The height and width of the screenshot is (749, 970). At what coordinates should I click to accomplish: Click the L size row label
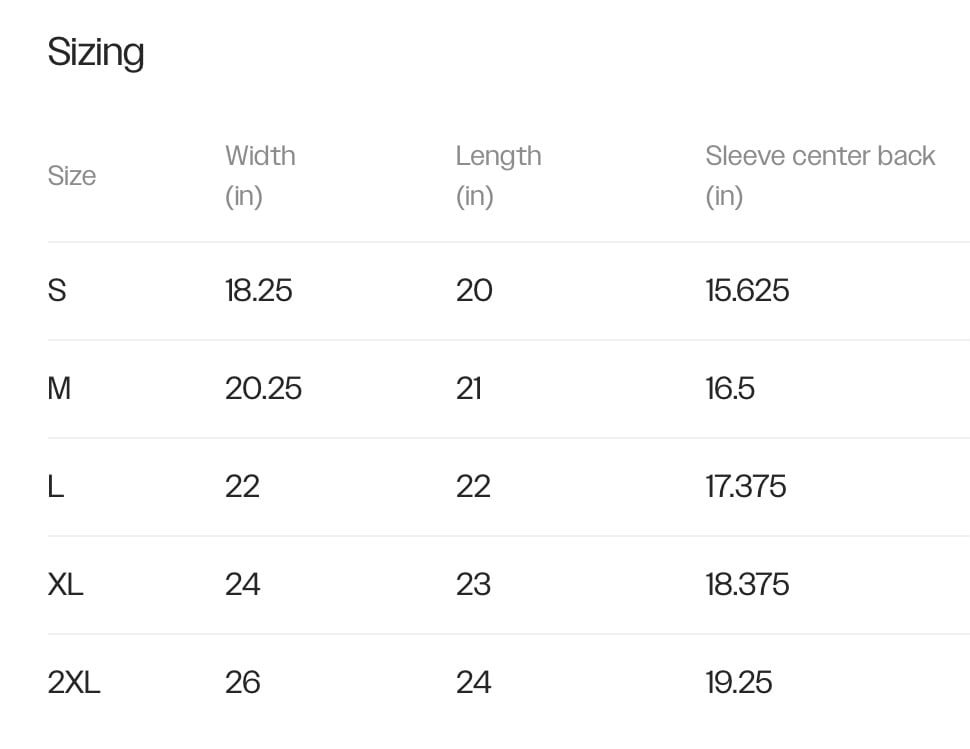56,486
